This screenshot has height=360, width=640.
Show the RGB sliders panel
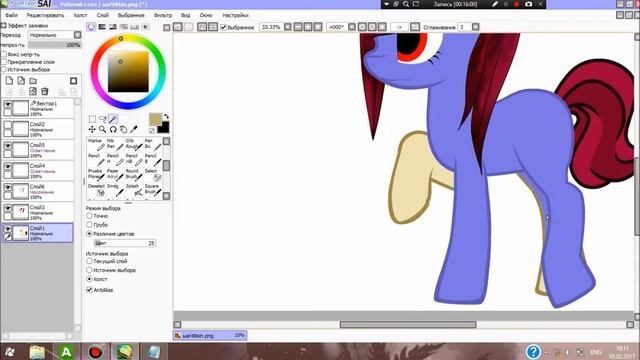click(x=102, y=27)
